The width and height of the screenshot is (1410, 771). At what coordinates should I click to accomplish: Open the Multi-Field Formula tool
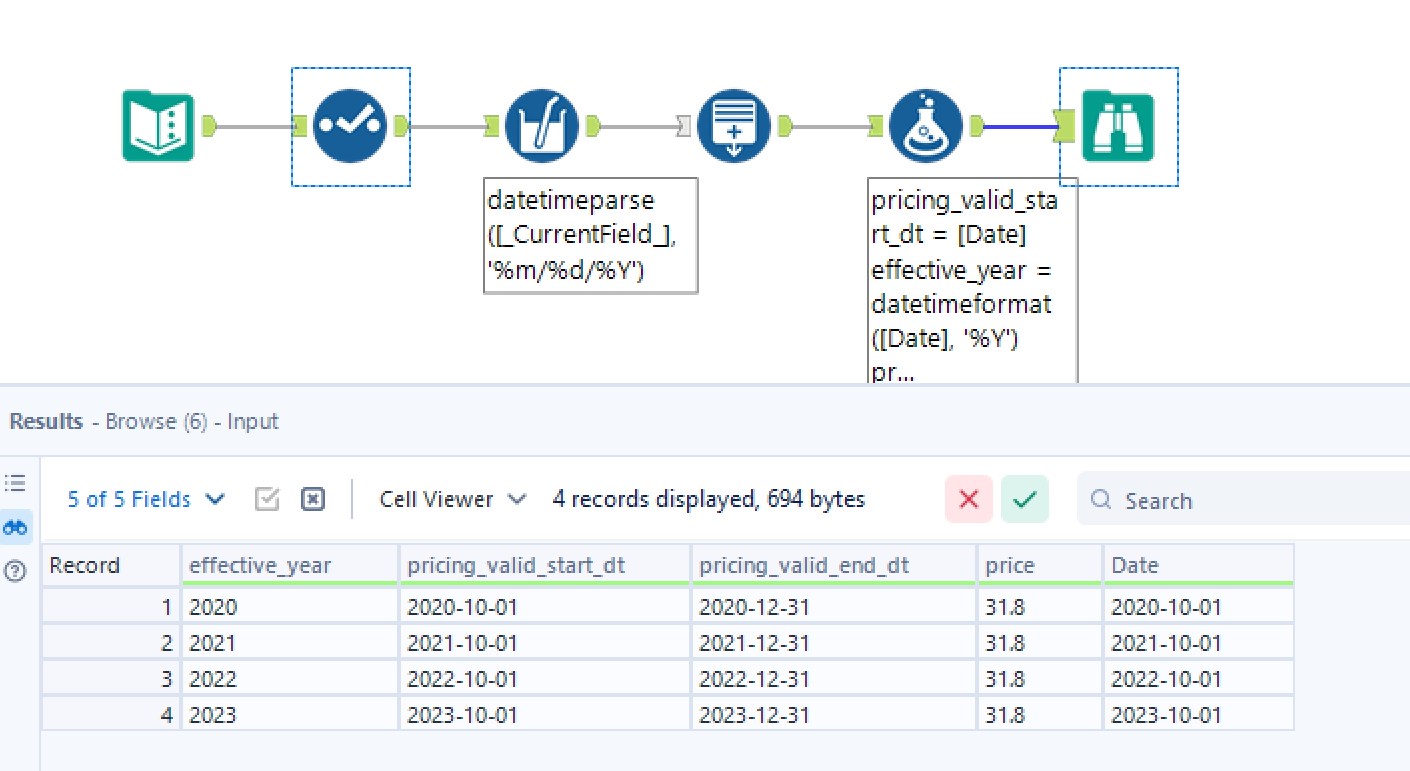[x=541, y=125]
